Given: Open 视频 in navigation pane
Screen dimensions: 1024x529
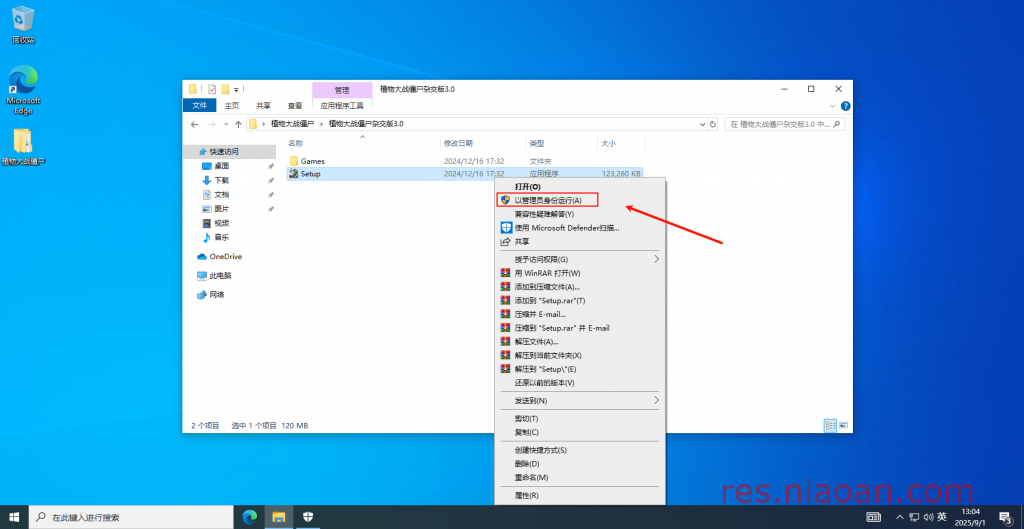Looking at the screenshot, I should pyautogui.click(x=222, y=223).
